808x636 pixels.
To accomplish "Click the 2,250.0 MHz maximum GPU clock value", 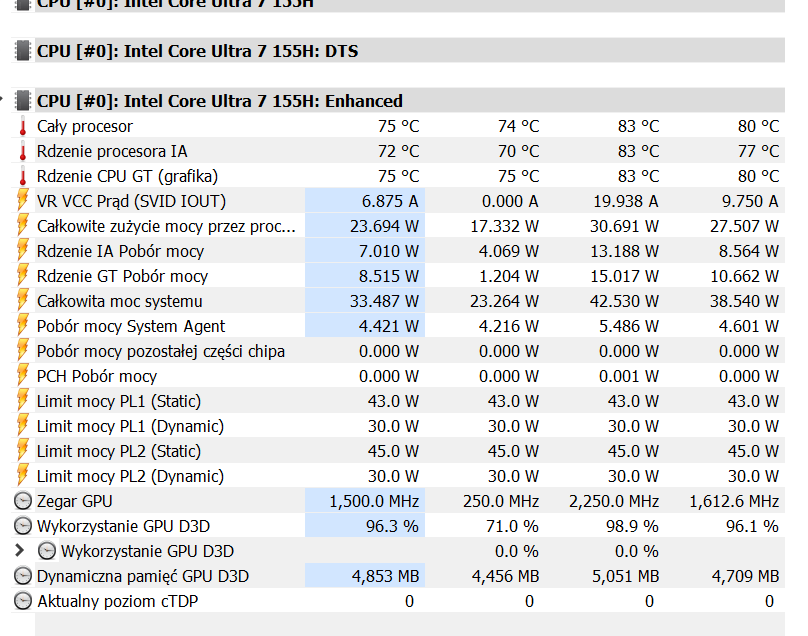I will click(x=614, y=501).
